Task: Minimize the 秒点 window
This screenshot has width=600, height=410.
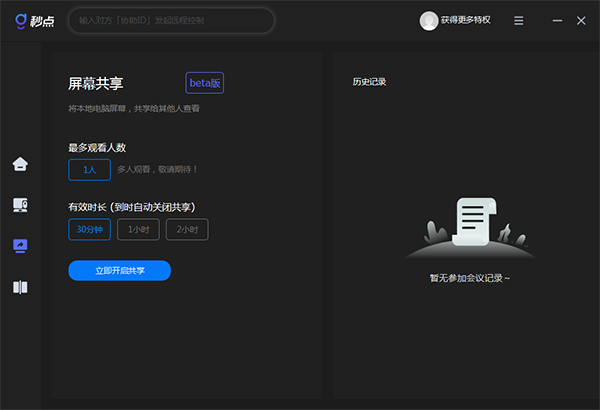Action: click(557, 21)
